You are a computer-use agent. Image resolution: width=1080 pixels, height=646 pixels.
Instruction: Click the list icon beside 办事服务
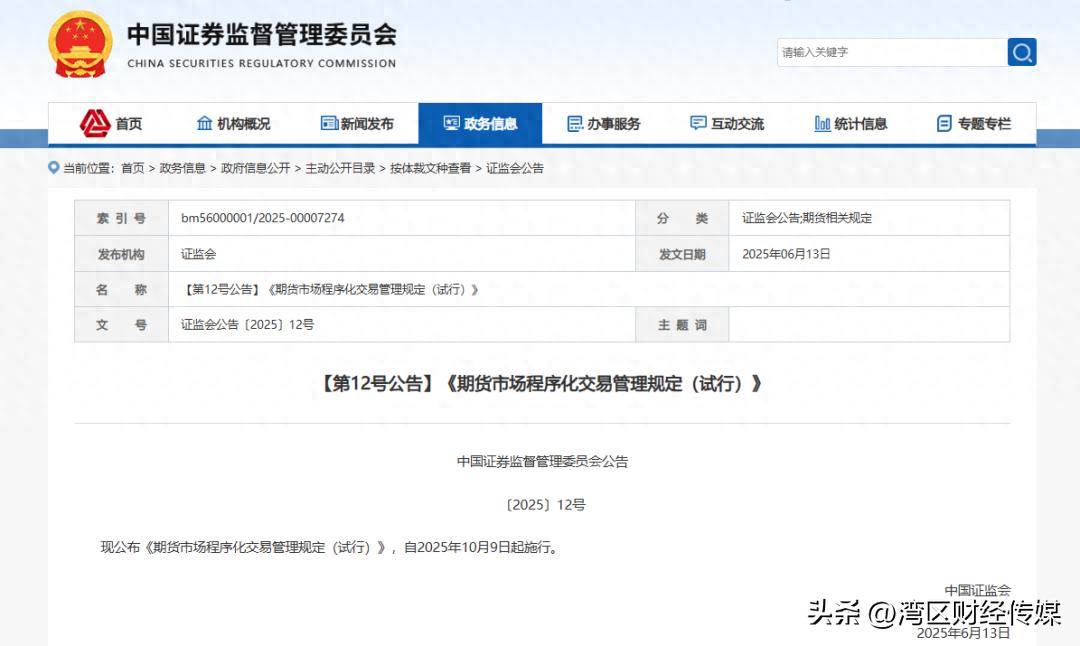(x=574, y=123)
